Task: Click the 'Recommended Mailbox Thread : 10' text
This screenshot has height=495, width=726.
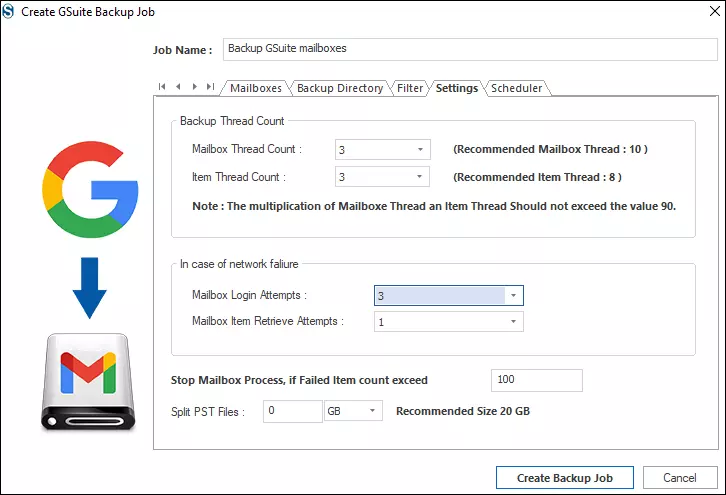Action: point(550,149)
